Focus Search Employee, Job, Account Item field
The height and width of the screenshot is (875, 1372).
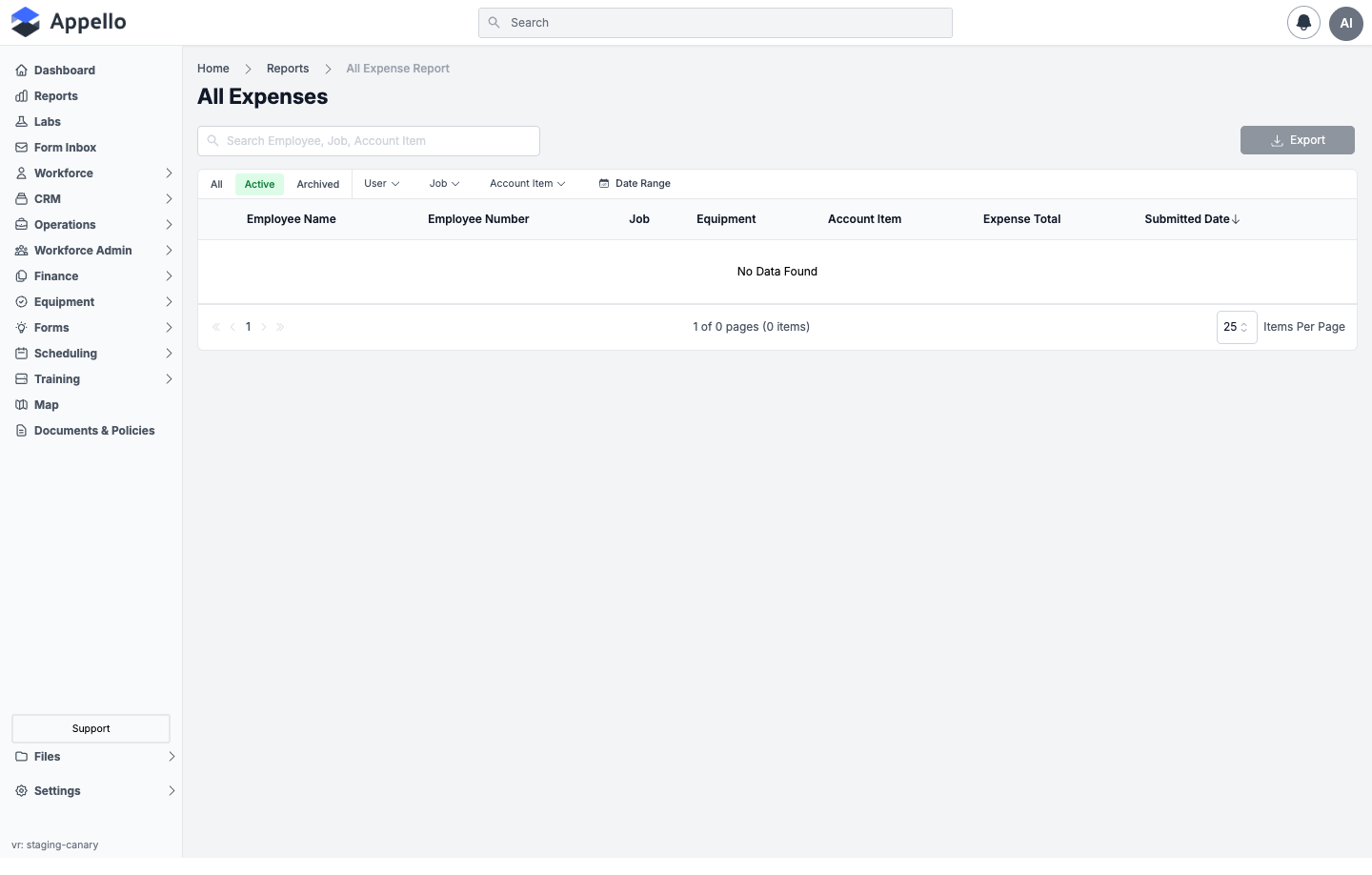[x=369, y=141]
